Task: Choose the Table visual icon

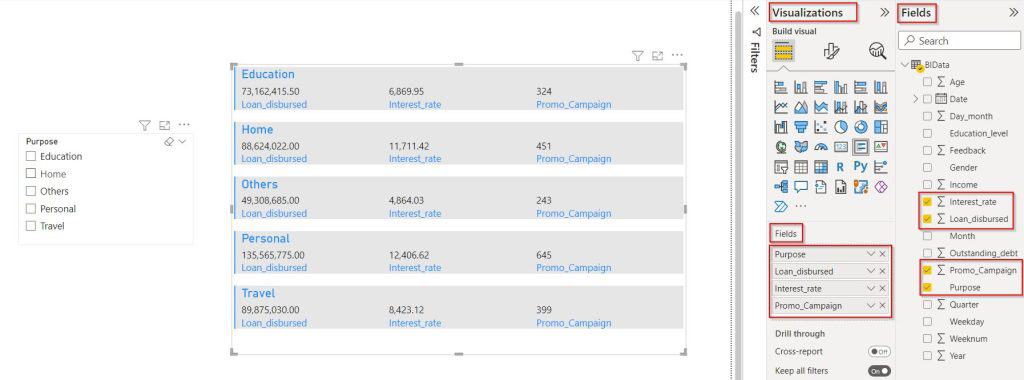Action: point(801,167)
